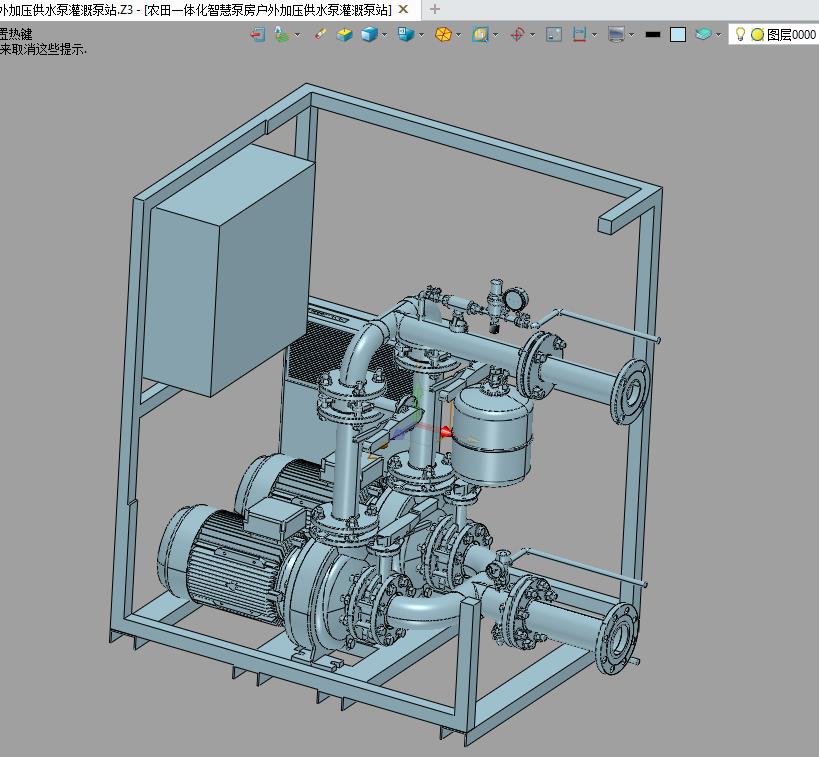Click the light blue face color swatch
Viewport: 819px width, 757px height.
point(678,34)
